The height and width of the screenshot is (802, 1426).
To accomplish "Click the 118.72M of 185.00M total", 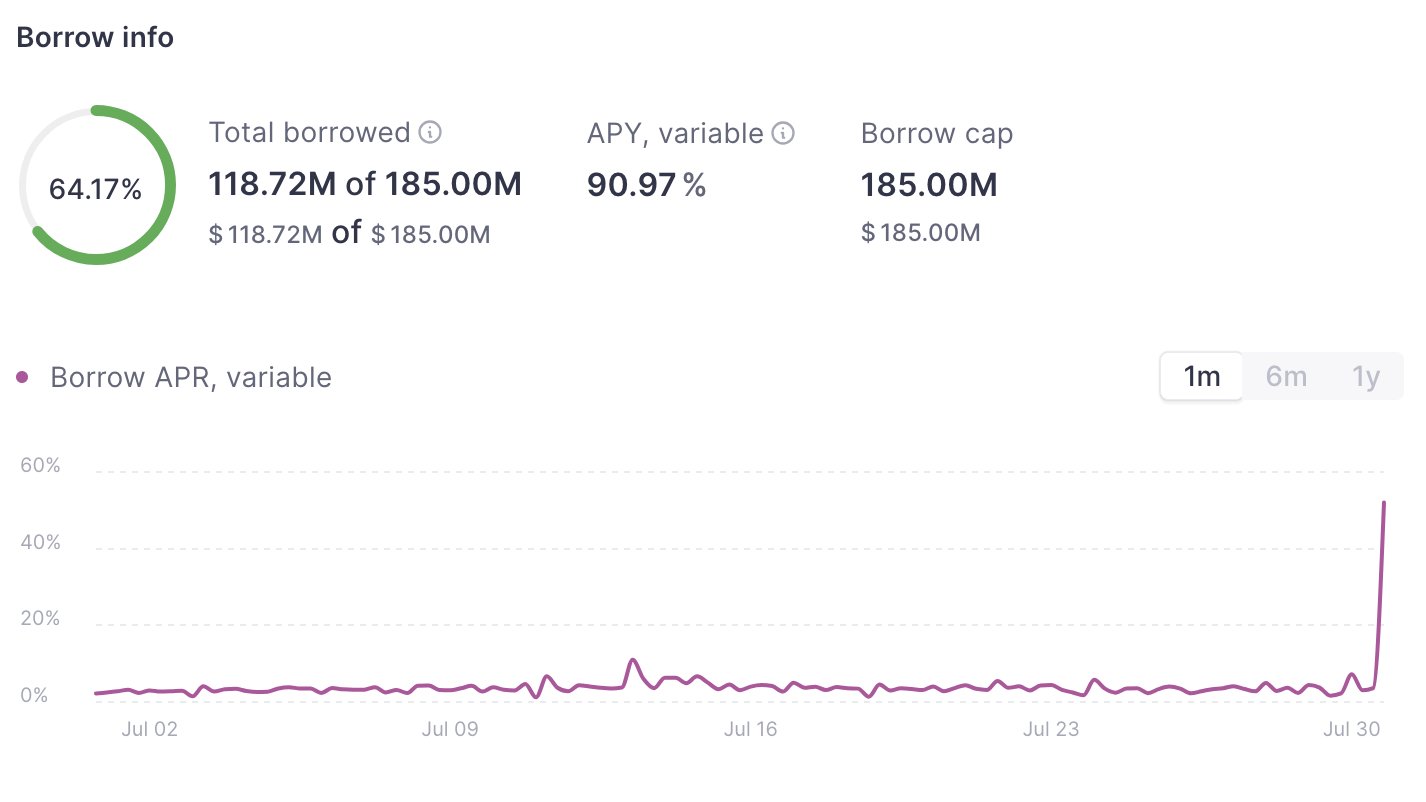I will (x=365, y=185).
